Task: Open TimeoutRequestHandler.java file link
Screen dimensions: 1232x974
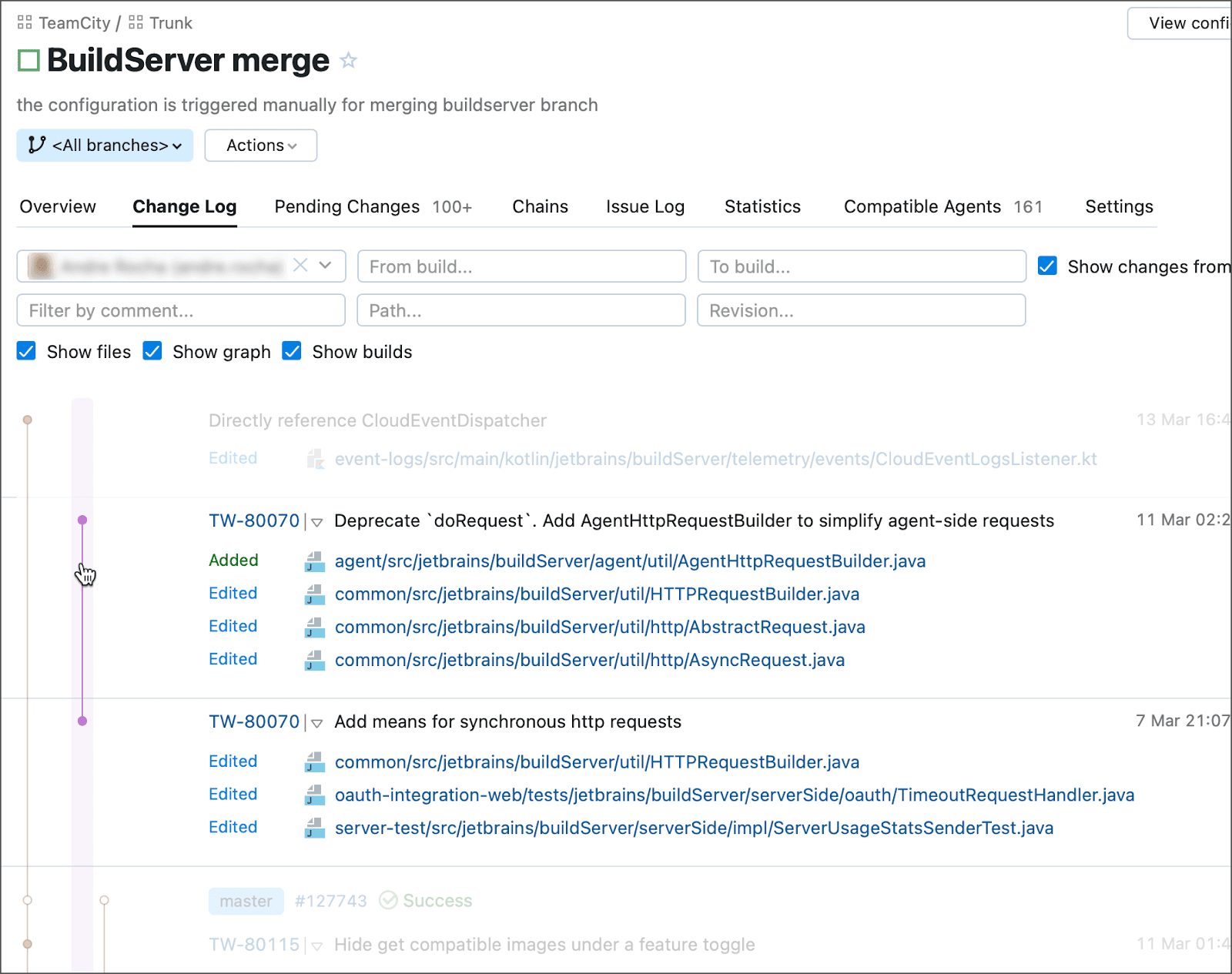Action: pyautogui.click(x=735, y=795)
